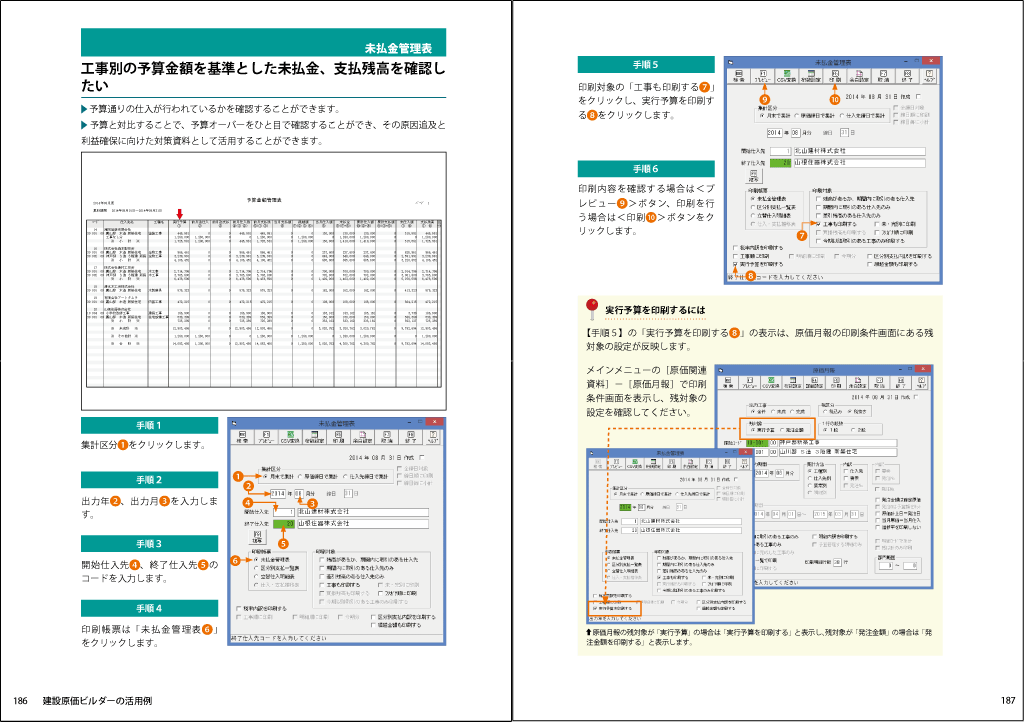
Task: Click page number 187
Action: click(1008, 700)
